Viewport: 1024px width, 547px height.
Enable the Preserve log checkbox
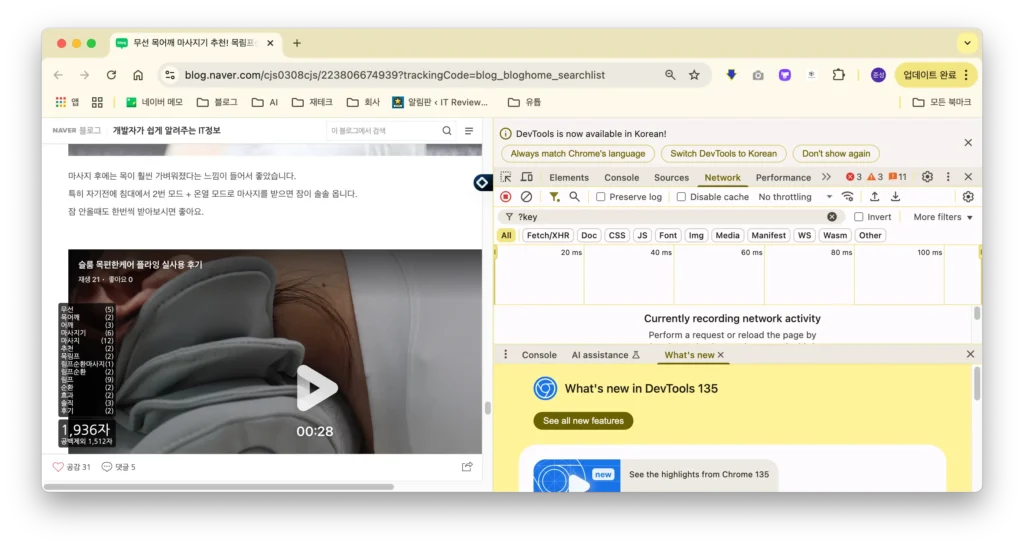coord(600,196)
